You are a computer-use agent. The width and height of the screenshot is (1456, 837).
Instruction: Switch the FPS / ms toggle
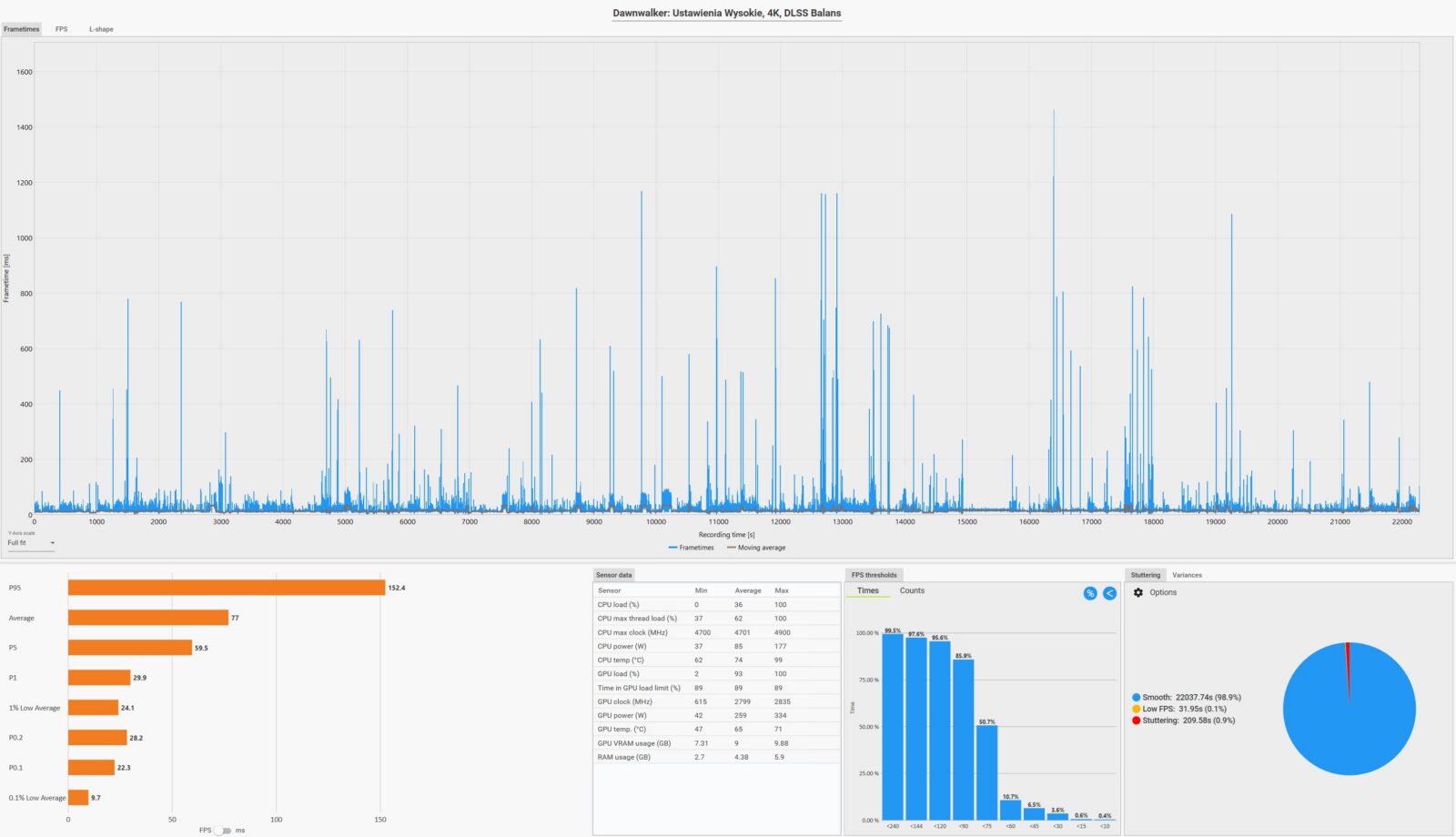(x=222, y=830)
